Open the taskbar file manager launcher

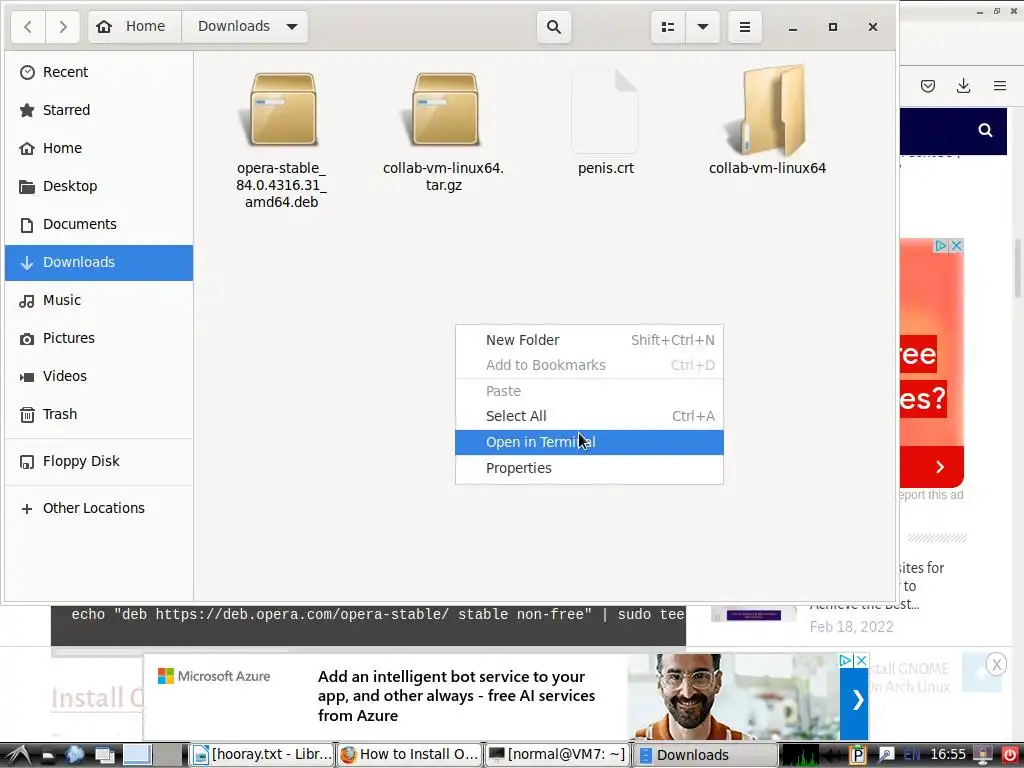click(48, 756)
